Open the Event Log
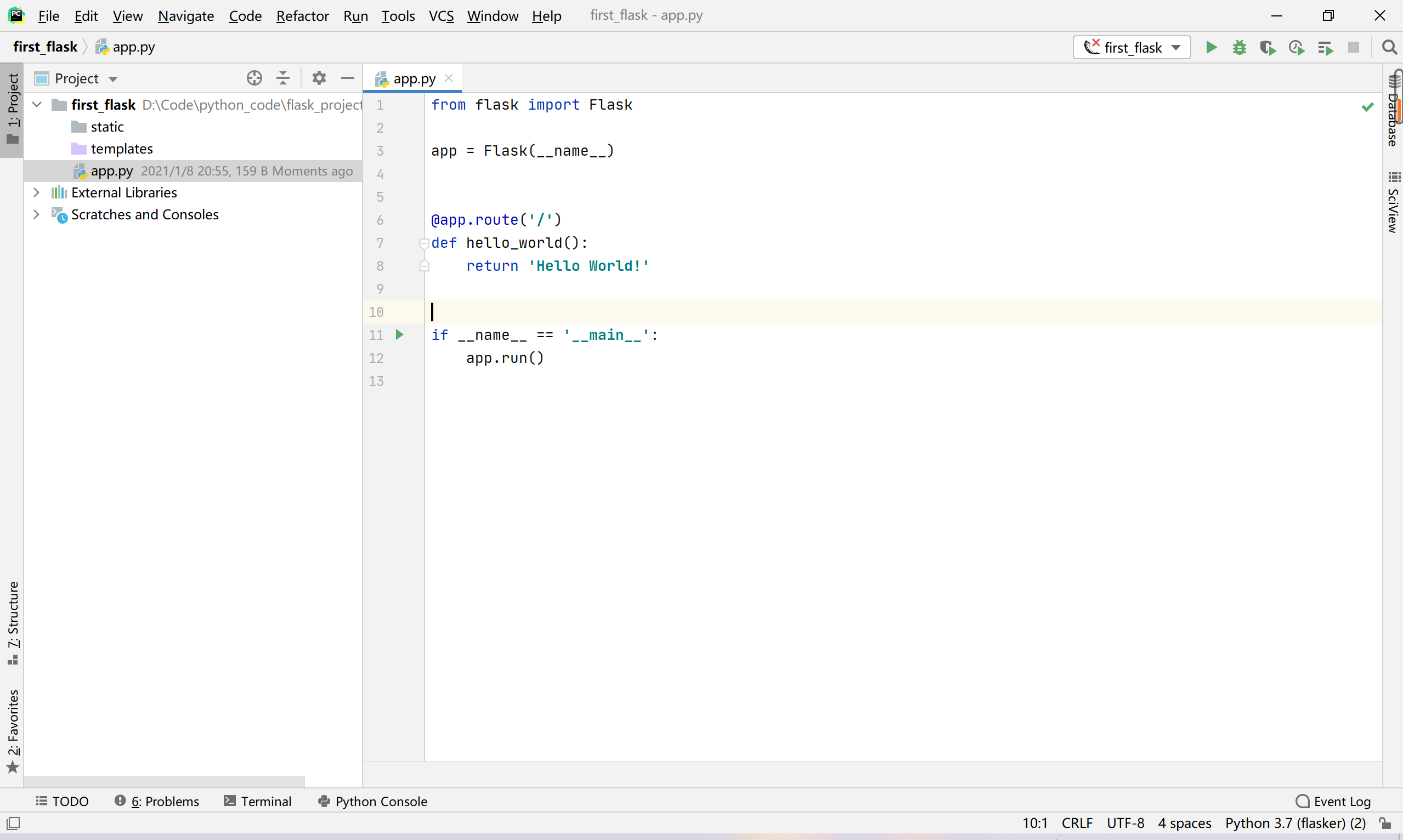This screenshot has width=1403, height=840. [1333, 801]
